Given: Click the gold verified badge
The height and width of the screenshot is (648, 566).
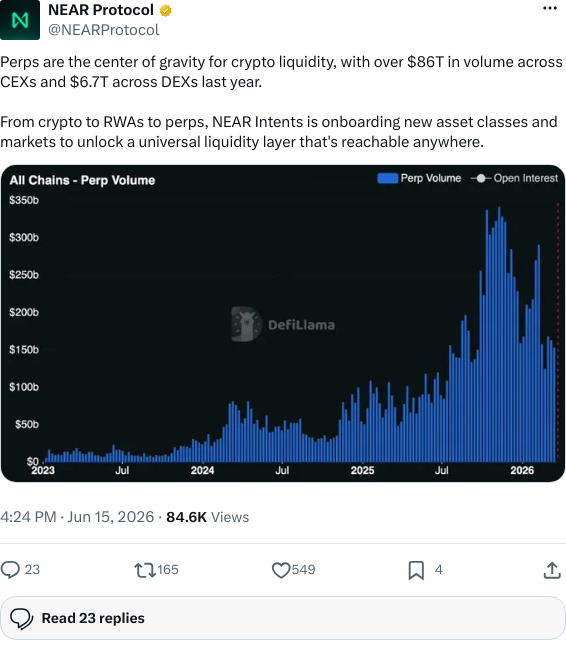Looking at the screenshot, I should 166,10.
